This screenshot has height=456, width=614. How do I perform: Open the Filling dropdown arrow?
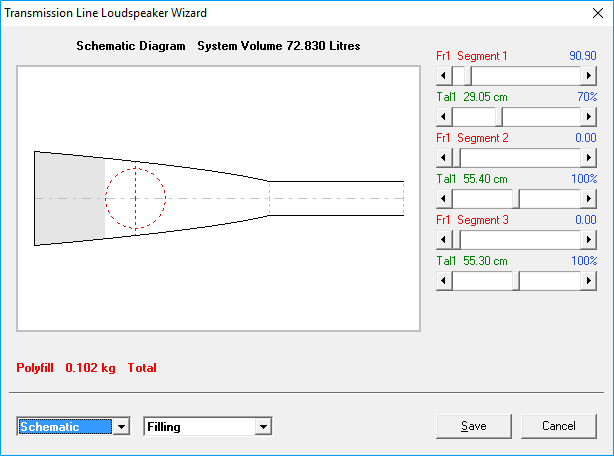[x=263, y=427]
